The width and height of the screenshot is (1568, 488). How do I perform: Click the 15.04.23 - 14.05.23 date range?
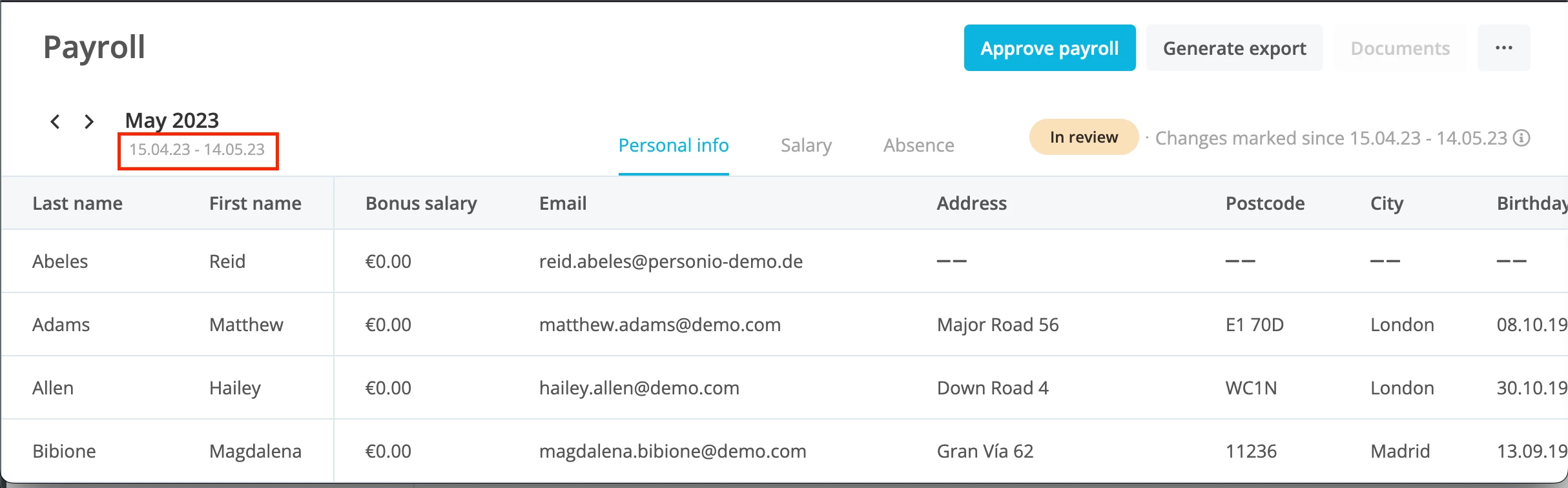(197, 150)
